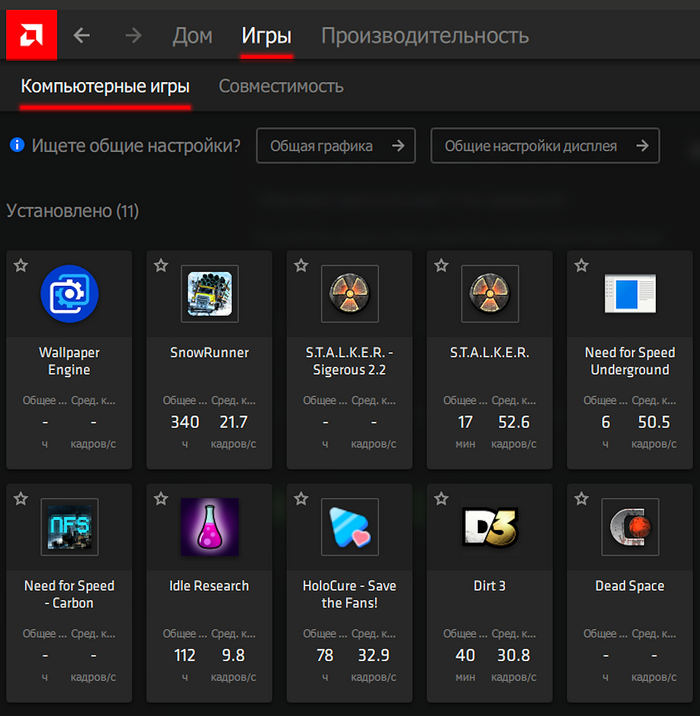Image resolution: width=700 pixels, height=716 pixels.
Task: Toggle favorite star on Wallpaper Engine
Action: point(21,265)
